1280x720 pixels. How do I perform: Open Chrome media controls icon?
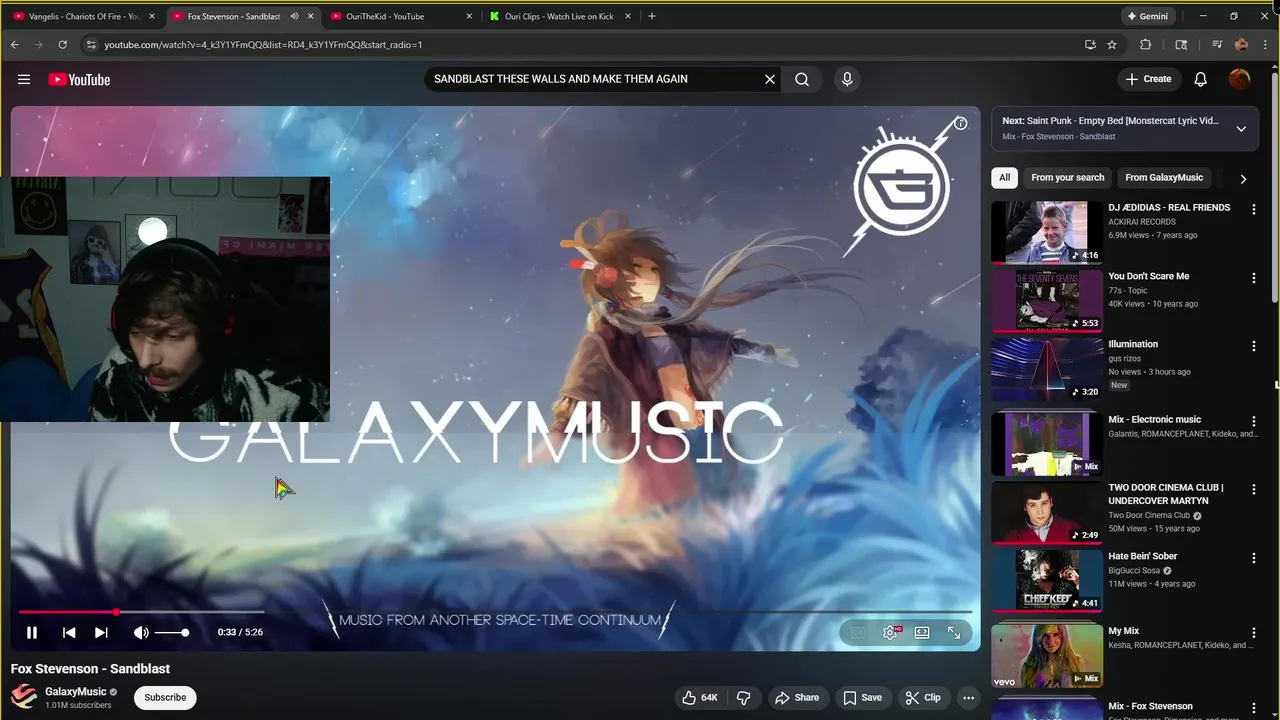[1217, 44]
